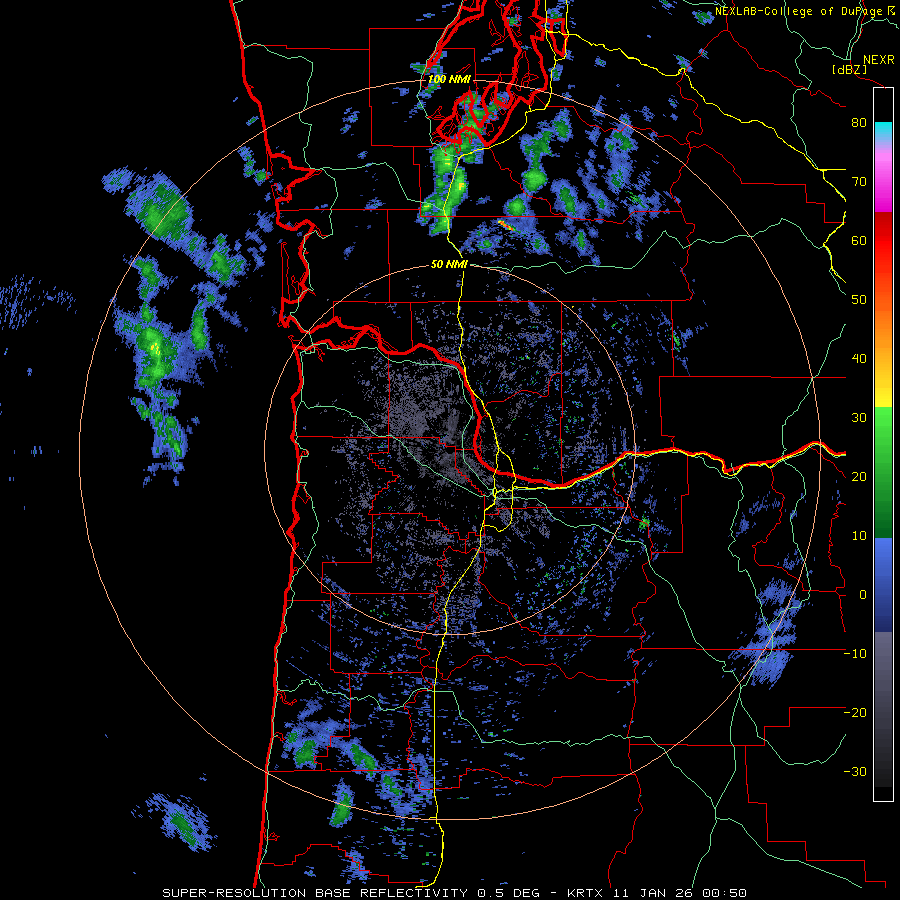This screenshot has width=900, height=900.
Task: Click the 40 value on the dBZ scale
Action: [x=859, y=359]
